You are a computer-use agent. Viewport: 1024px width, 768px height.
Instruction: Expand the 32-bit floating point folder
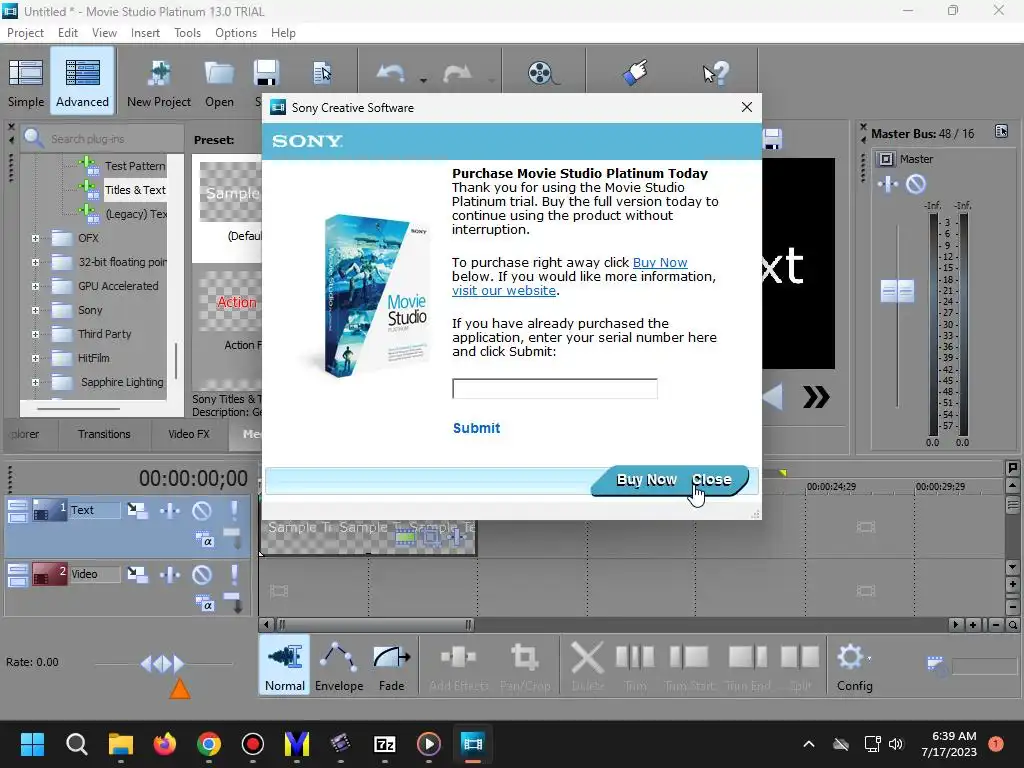coord(35,263)
